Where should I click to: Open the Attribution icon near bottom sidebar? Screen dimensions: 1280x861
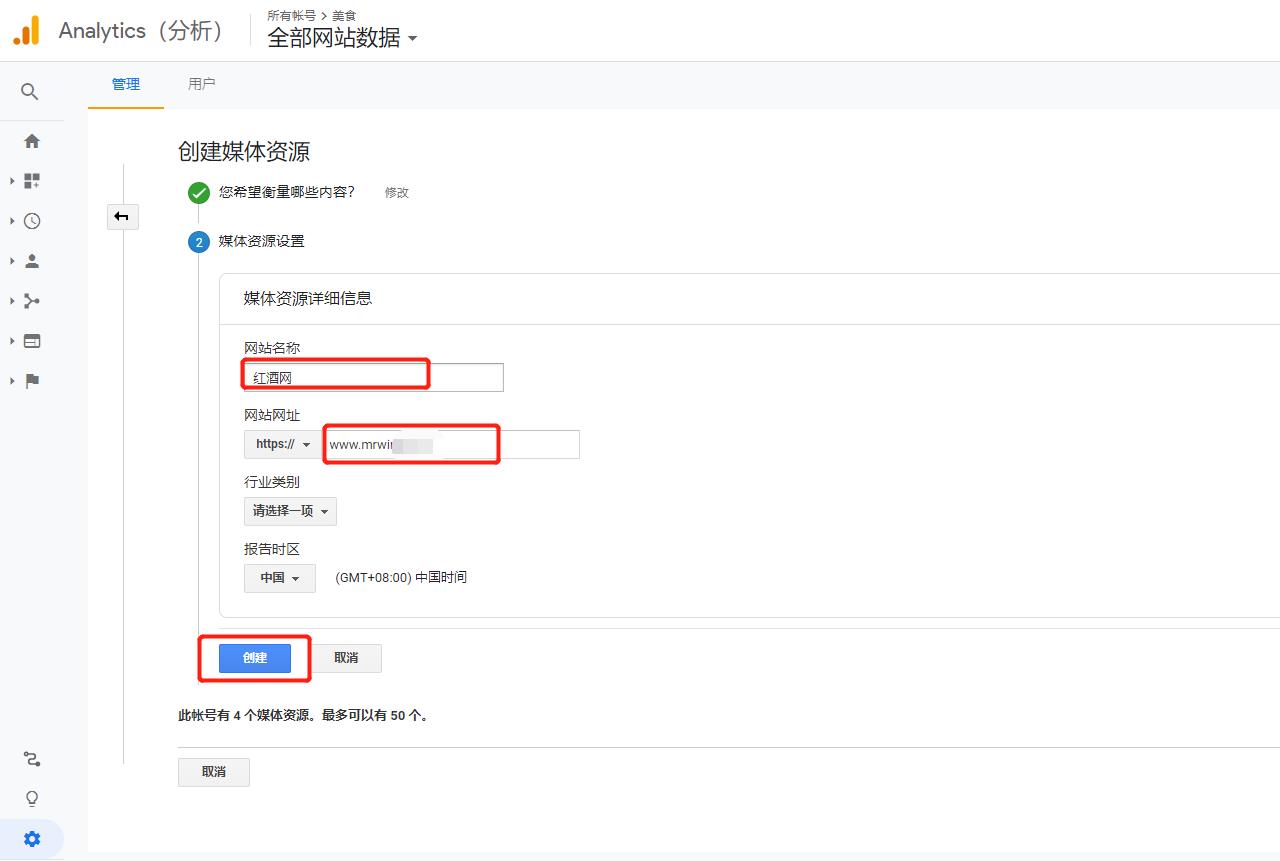(x=31, y=758)
